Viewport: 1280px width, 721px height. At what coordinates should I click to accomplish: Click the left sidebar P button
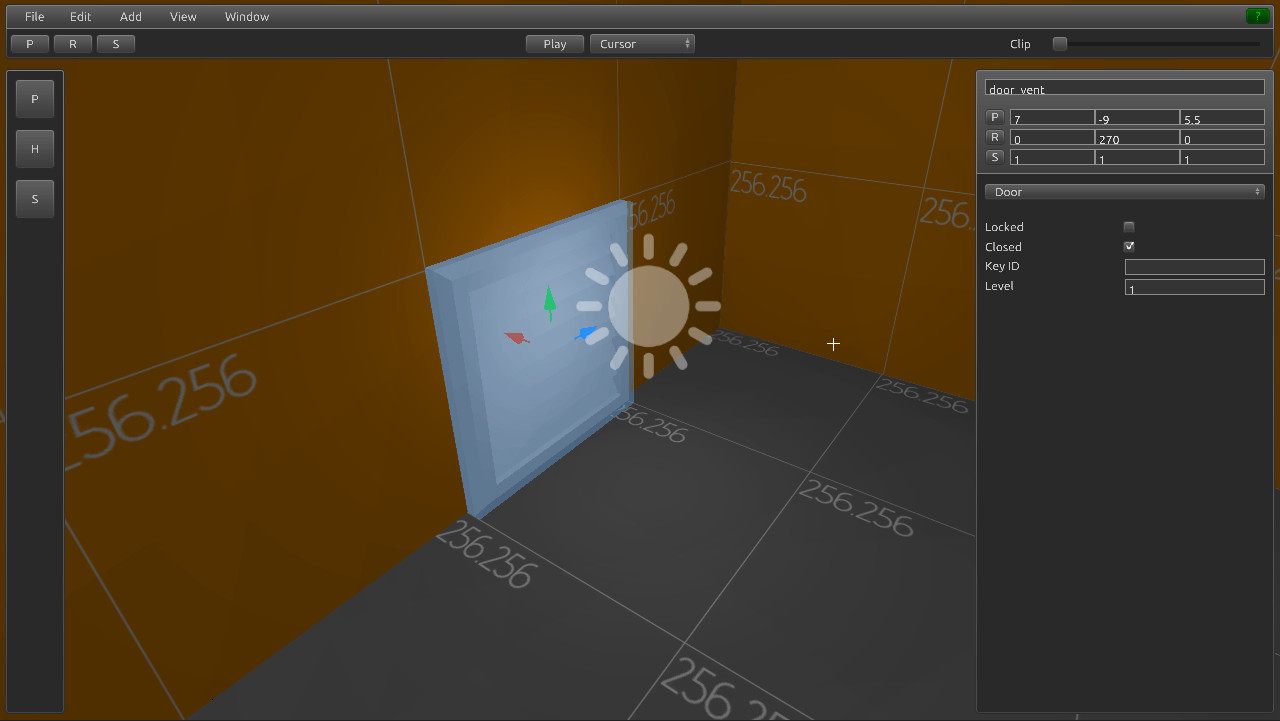[35, 99]
